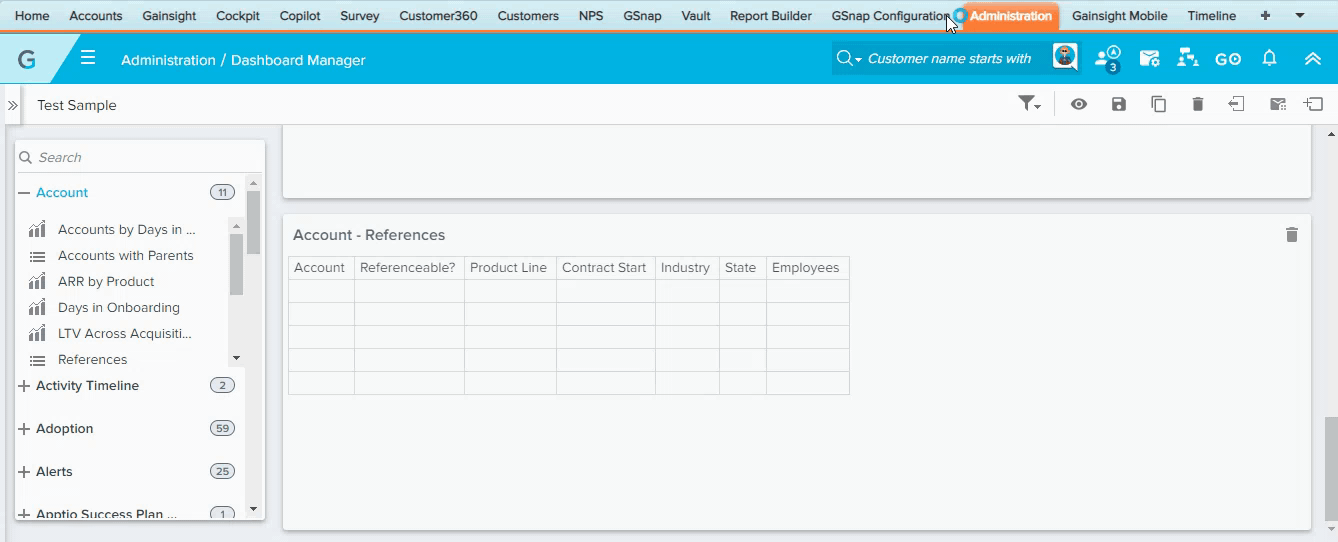Click the email share icon in toolbar
The width and height of the screenshot is (1338, 542).
pyautogui.click(x=1277, y=104)
